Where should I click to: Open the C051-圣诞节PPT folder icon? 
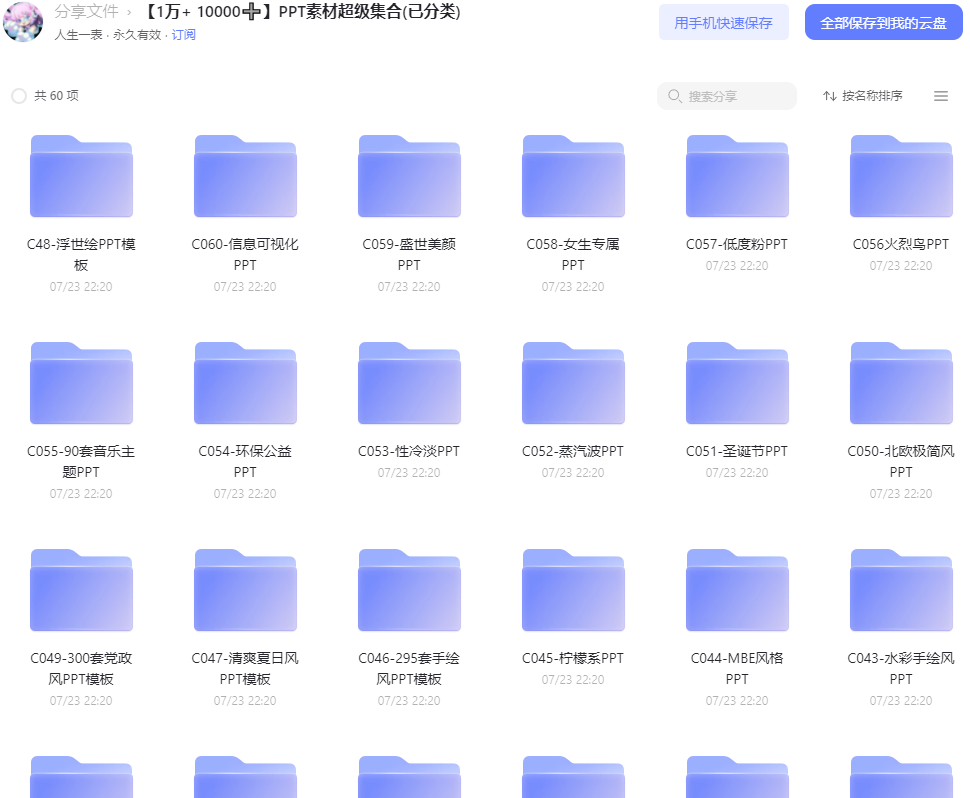coord(737,384)
